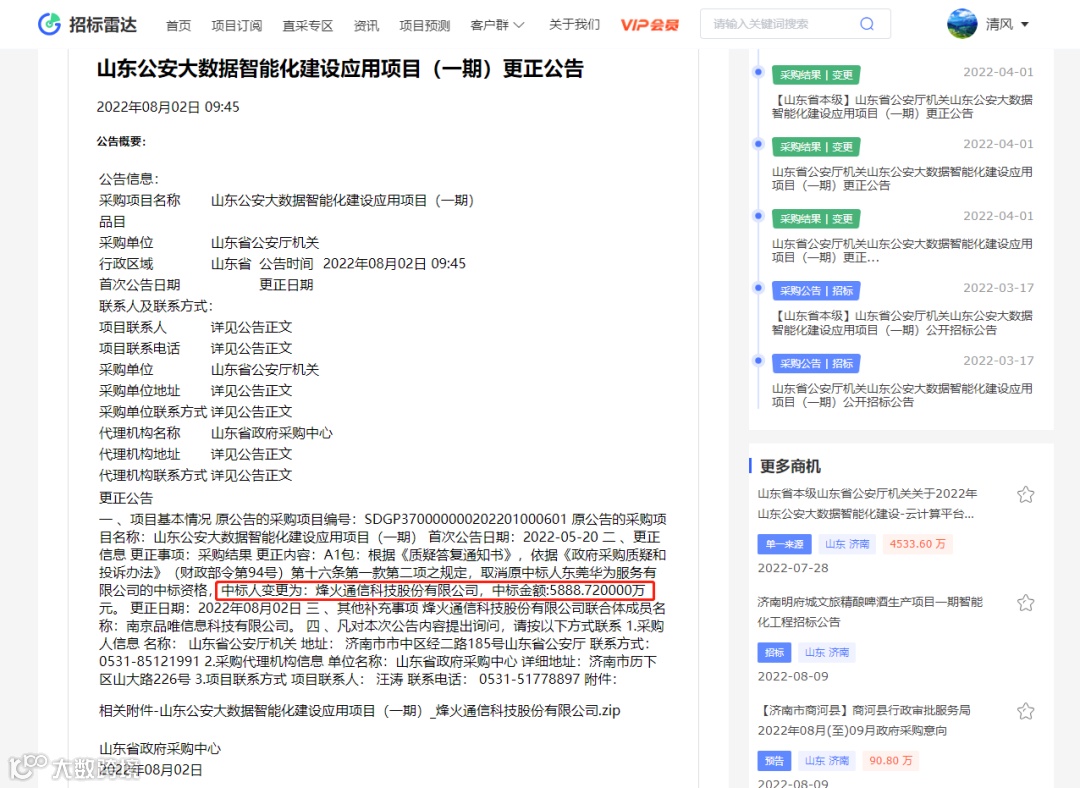
Task: Click the 山东 济南 tag beside 单一来源
Action: point(847,544)
